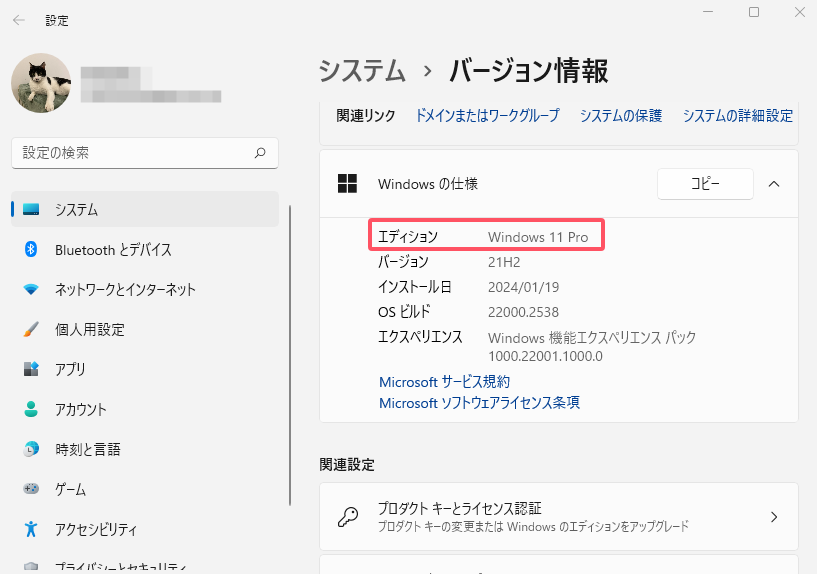
Task: Click the 関連設定 heading
Action: [347, 465]
